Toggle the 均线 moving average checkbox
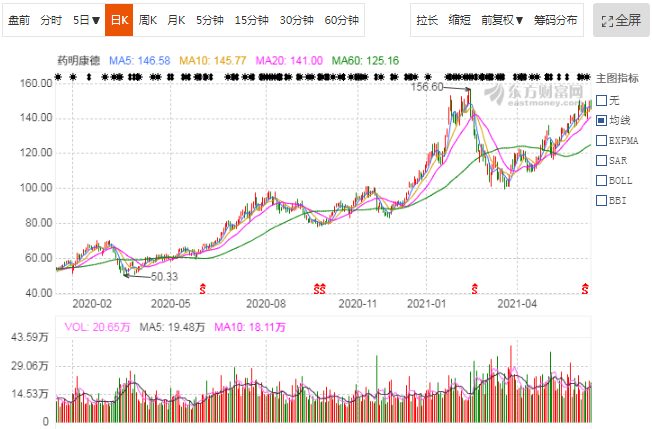 tap(601, 120)
